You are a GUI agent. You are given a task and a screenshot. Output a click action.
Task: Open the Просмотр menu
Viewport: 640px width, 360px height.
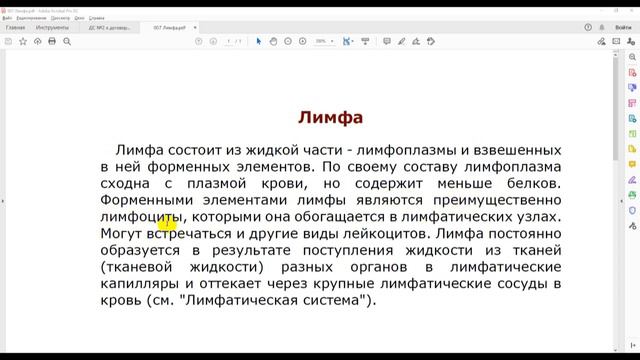pos(60,18)
